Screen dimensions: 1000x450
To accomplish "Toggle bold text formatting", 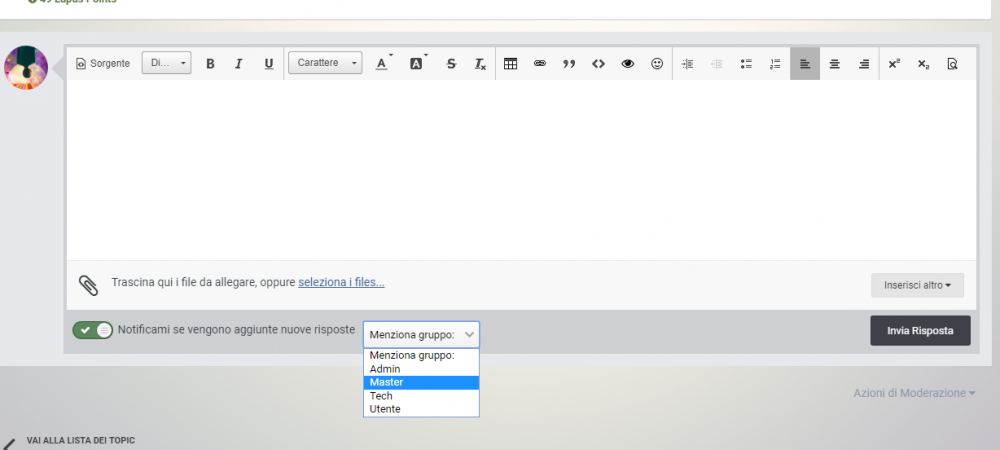I will pos(210,64).
